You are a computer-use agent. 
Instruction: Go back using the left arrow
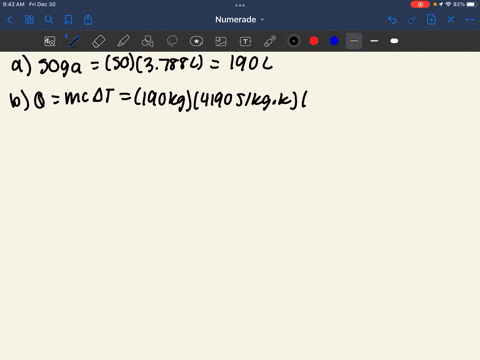10,20
